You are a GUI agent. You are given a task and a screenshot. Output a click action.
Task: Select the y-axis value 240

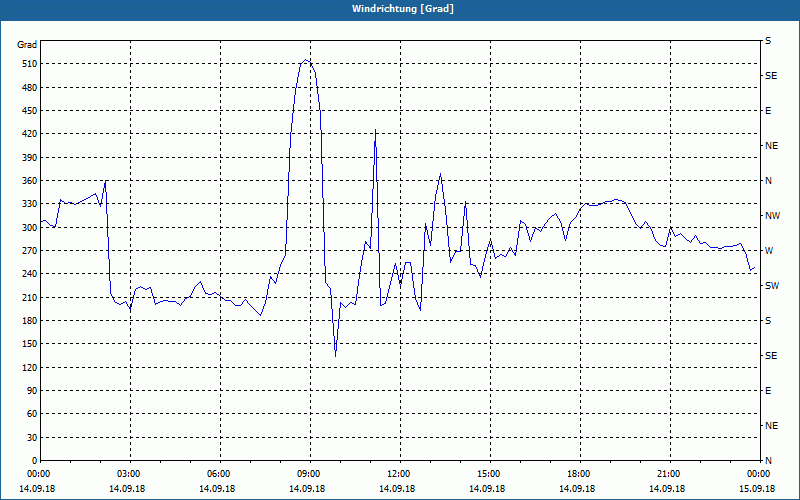pos(29,274)
